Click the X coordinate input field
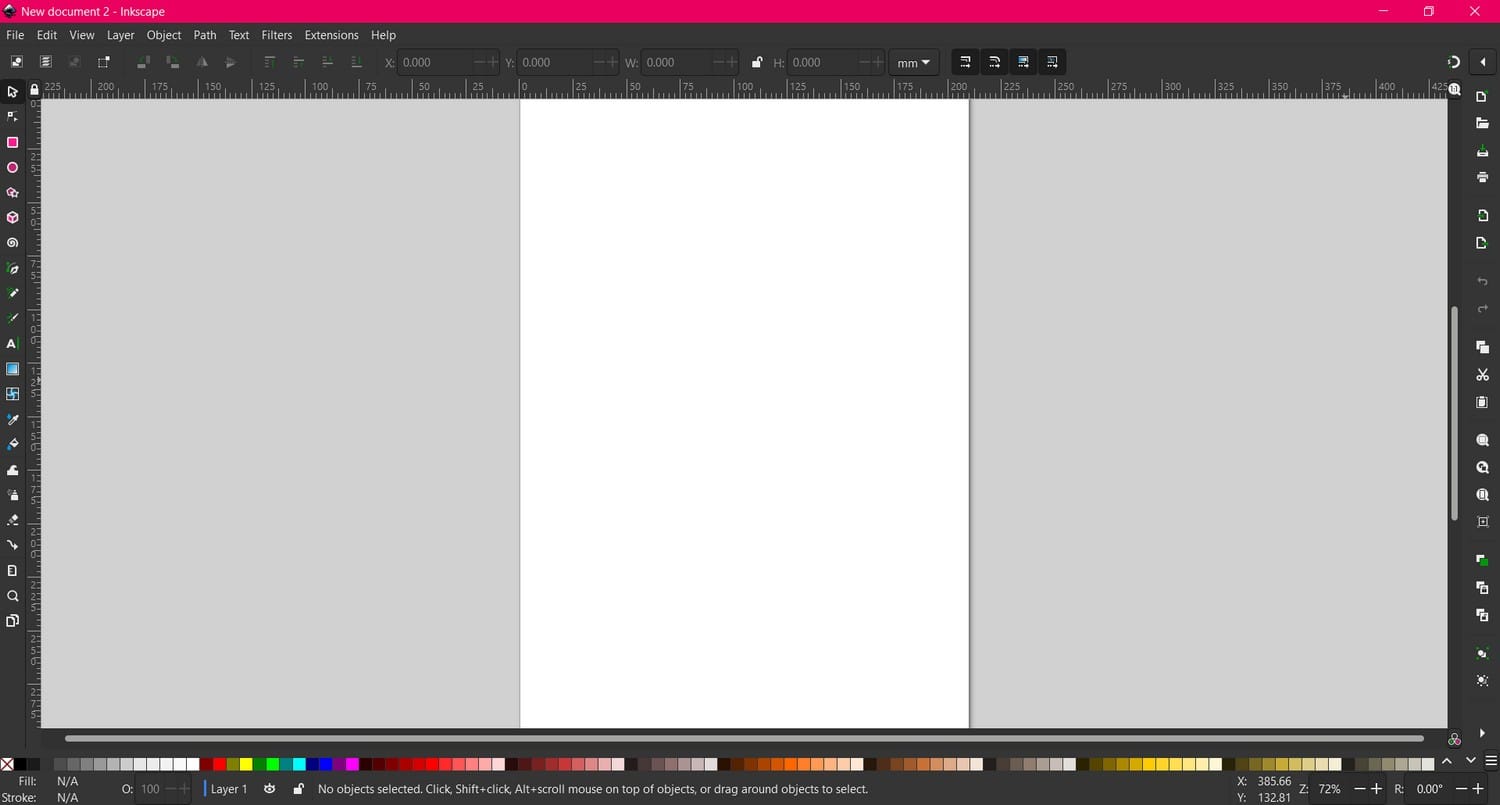The width and height of the screenshot is (1500, 805). (x=435, y=62)
